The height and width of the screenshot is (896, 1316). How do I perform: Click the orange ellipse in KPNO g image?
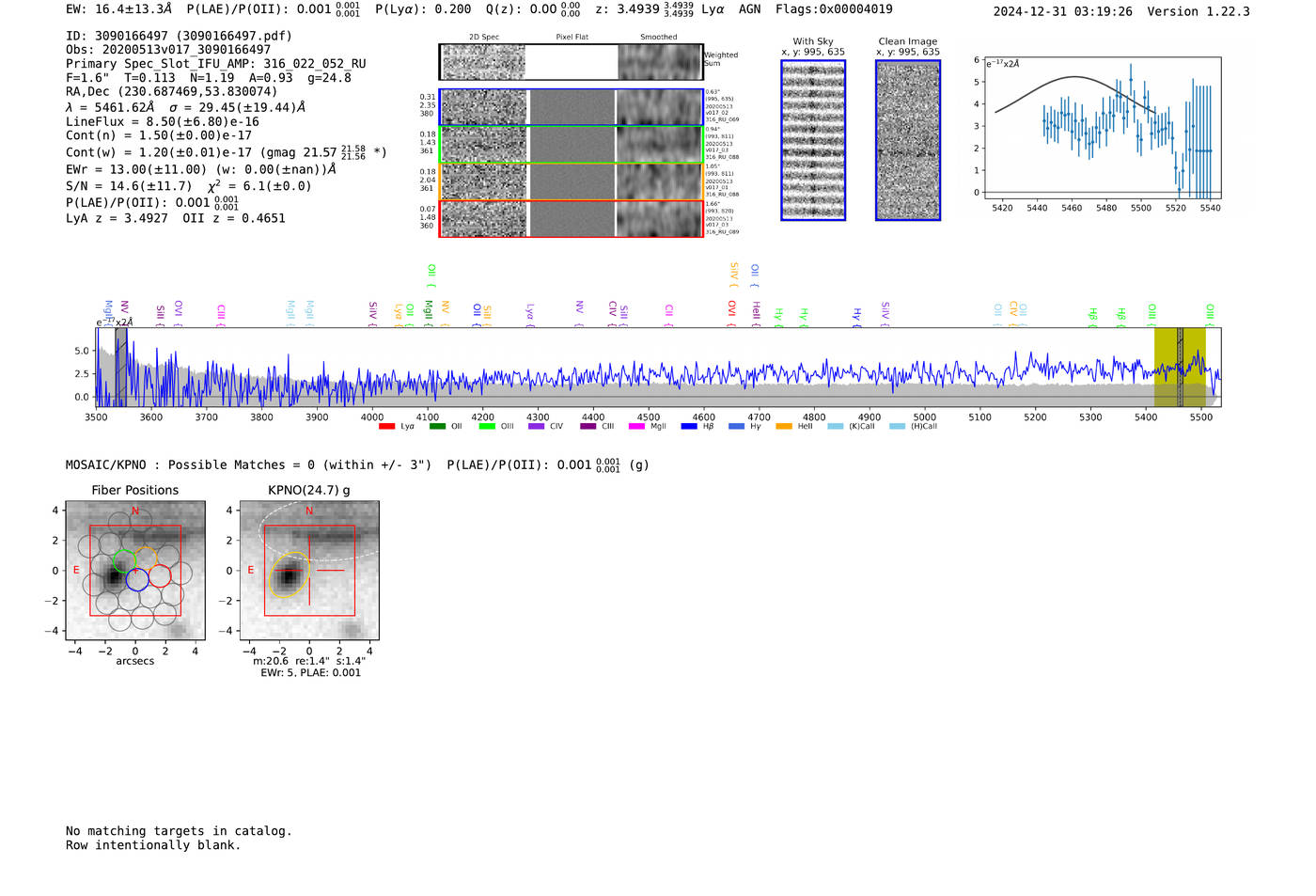290,575
